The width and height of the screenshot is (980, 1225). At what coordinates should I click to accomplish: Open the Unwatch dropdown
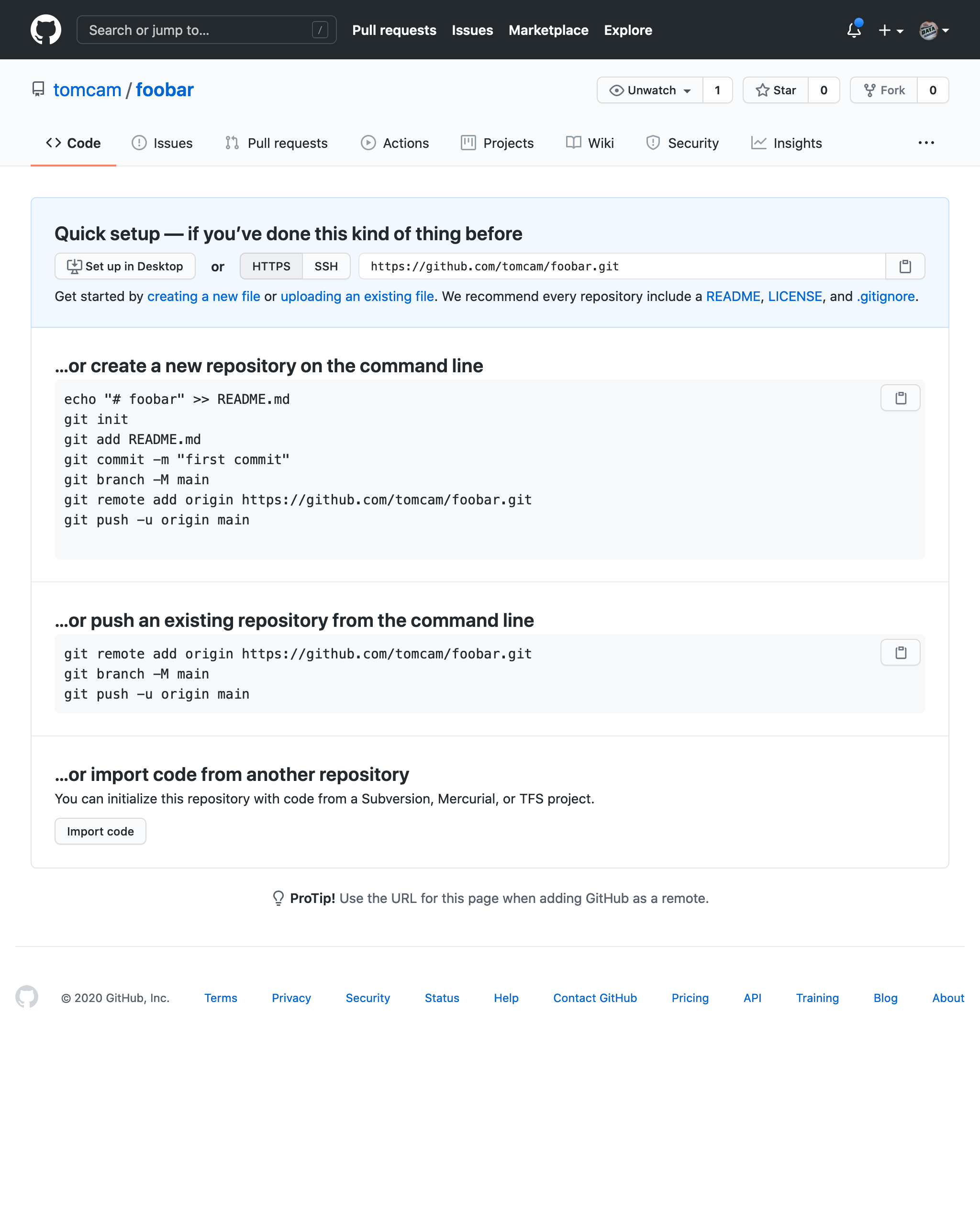pos(649,90)
